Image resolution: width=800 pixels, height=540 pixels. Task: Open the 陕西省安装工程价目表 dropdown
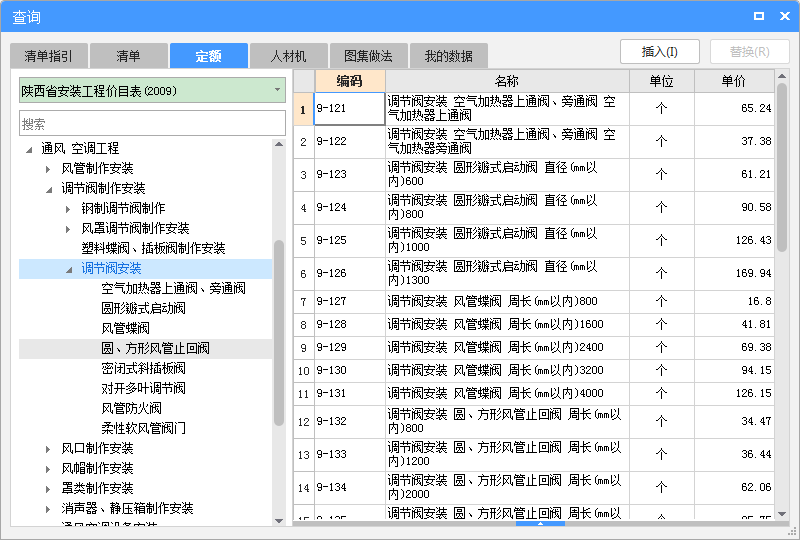click(277, 91)
